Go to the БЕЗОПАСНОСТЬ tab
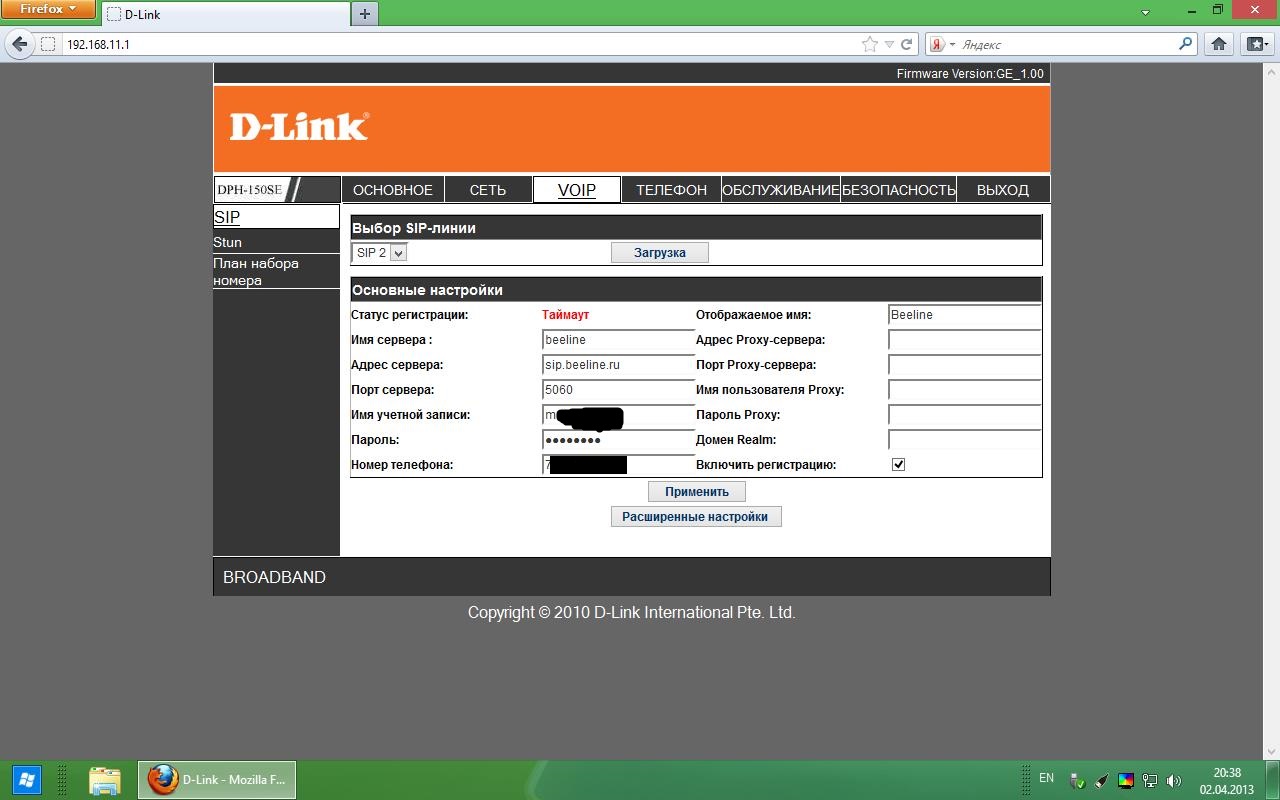 (x=899, y=190)
